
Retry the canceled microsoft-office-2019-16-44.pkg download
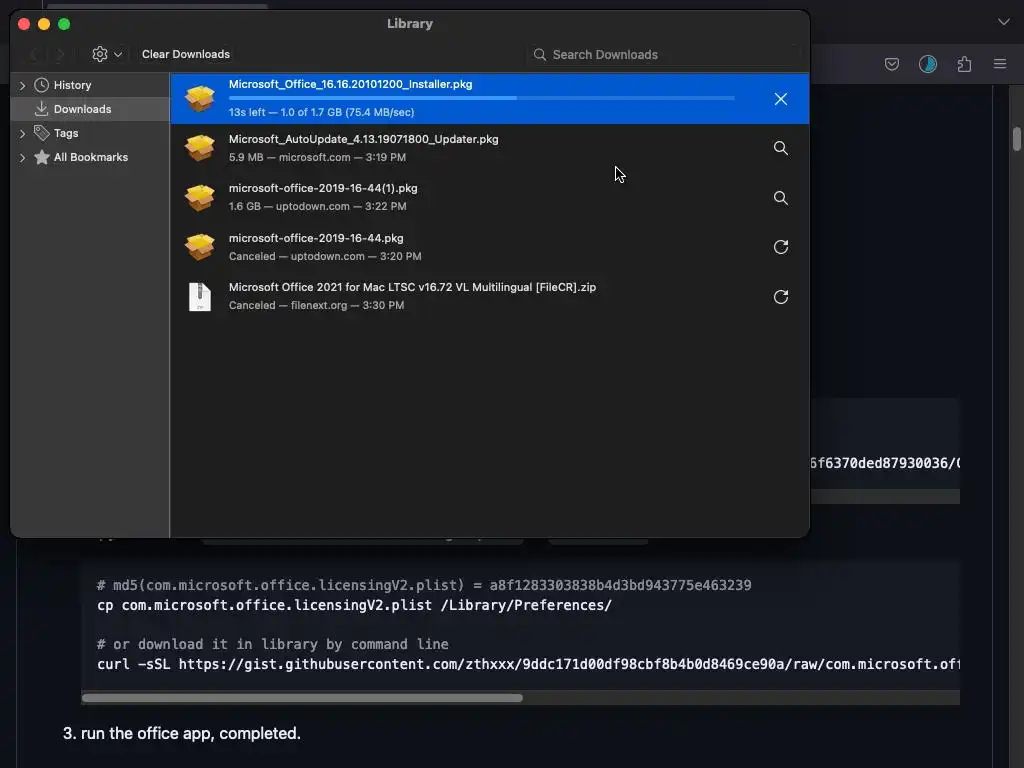[x=780, y=247]
